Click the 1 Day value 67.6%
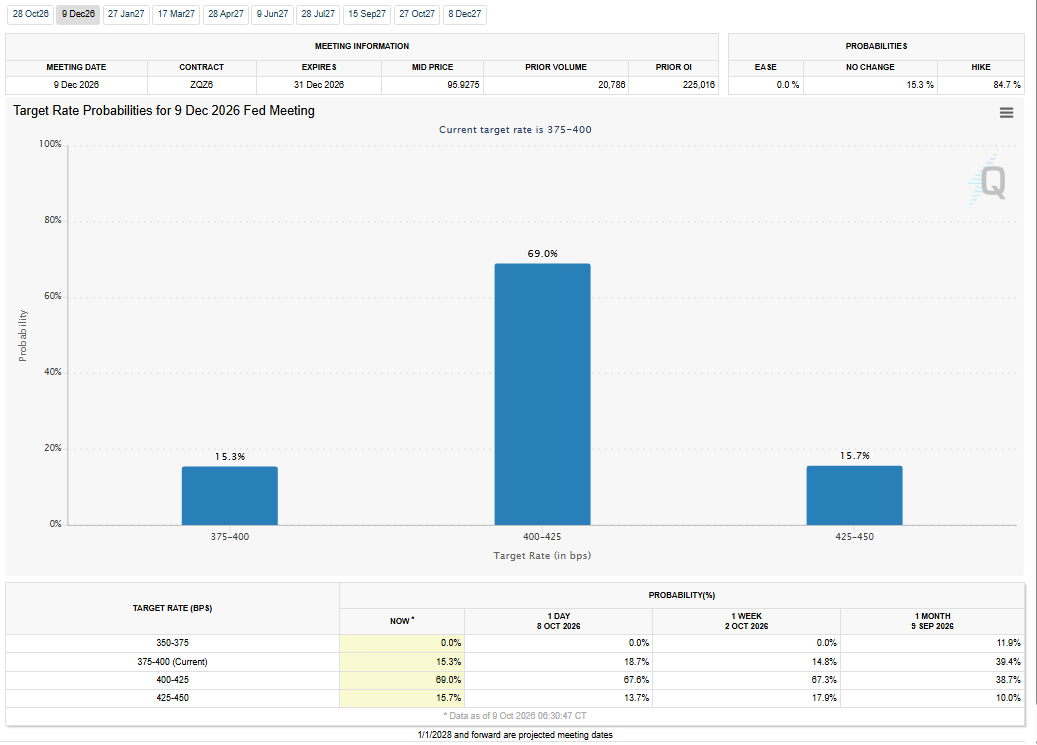 point(636,679)
